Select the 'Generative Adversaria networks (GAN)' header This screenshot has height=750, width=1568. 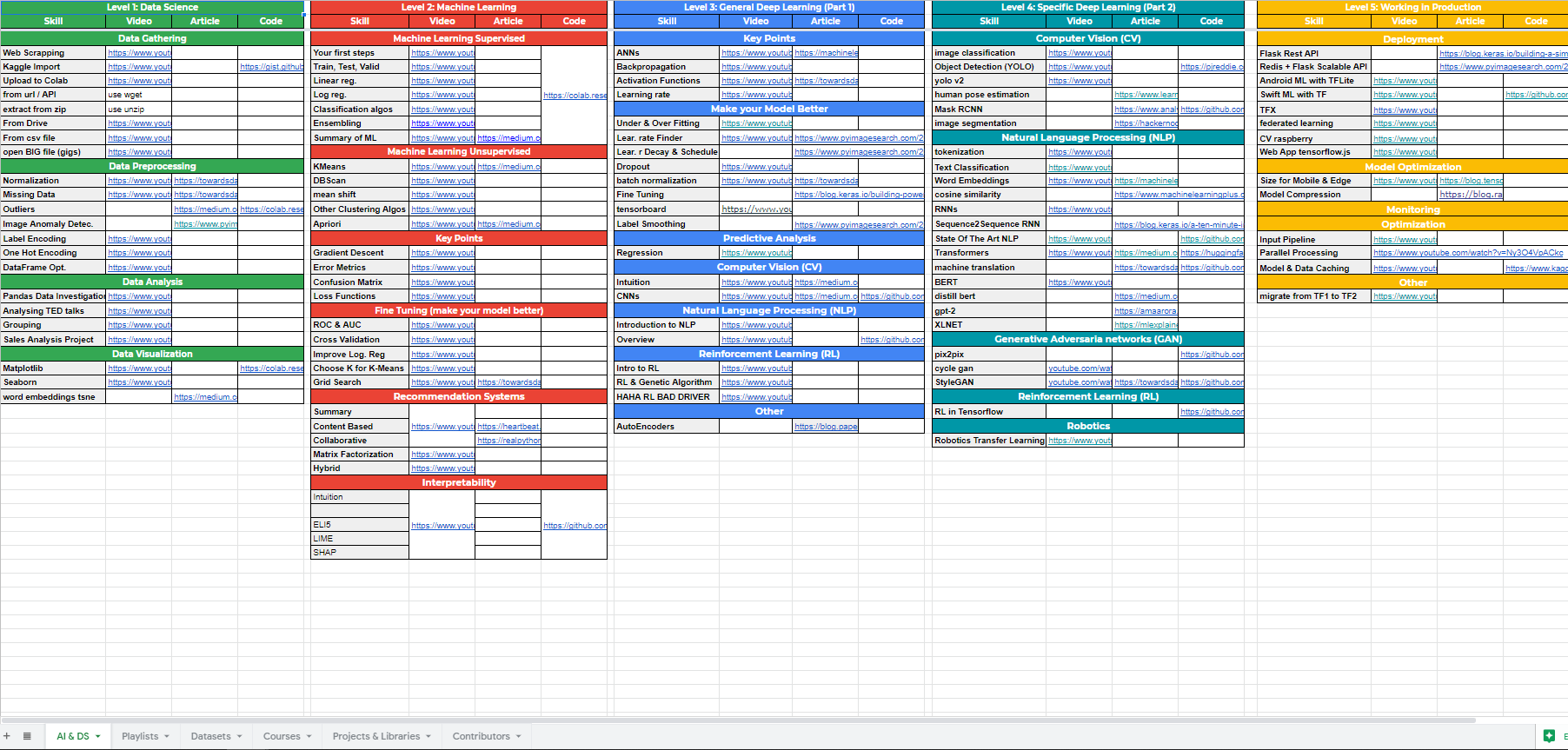(x=1088, y=339)
